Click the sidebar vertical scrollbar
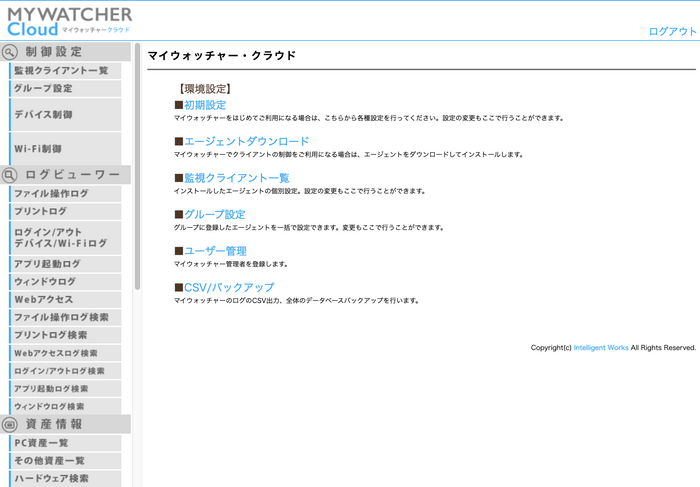Image resolution: width=700 pixels, height=487 pixels. 137,160
